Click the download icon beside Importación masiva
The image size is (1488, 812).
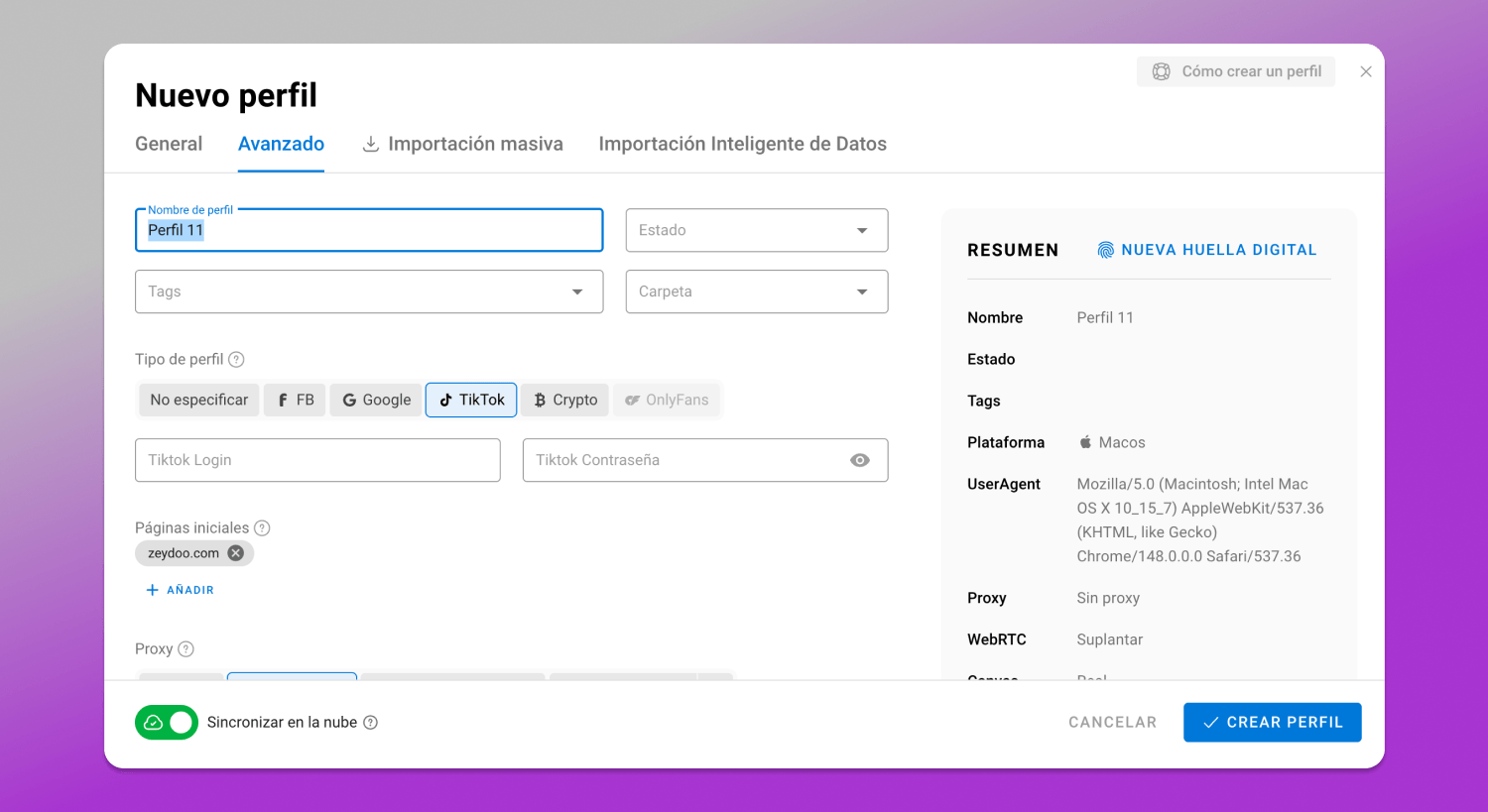(371, 144)
